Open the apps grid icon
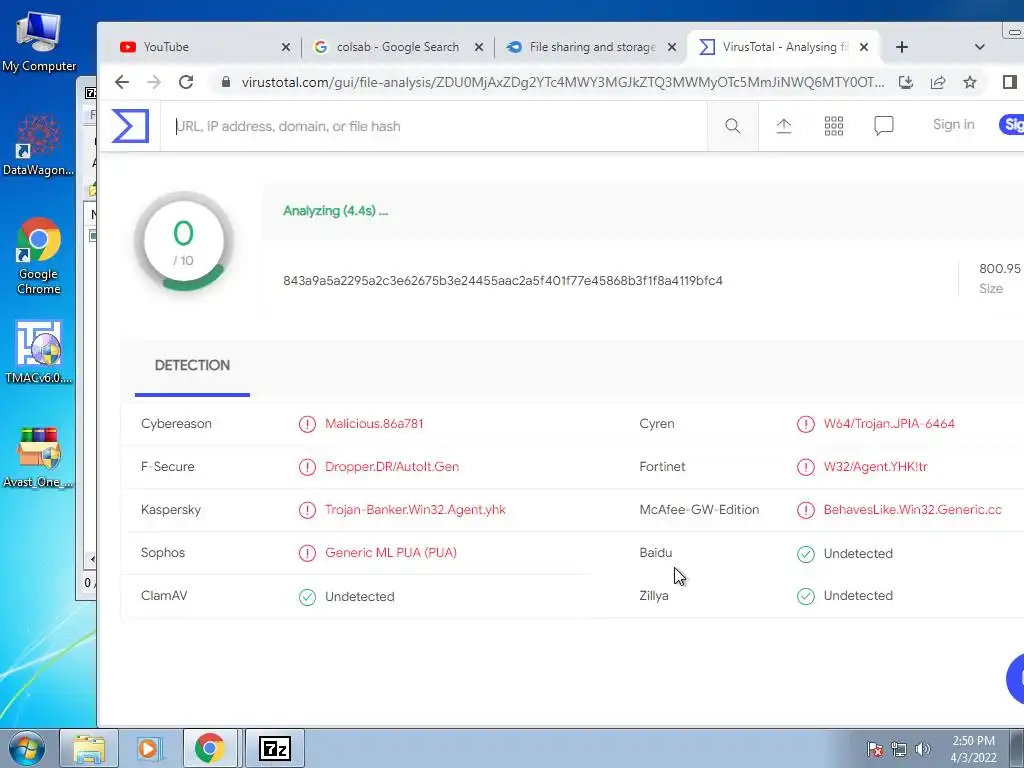 click(x=834, y=126)
